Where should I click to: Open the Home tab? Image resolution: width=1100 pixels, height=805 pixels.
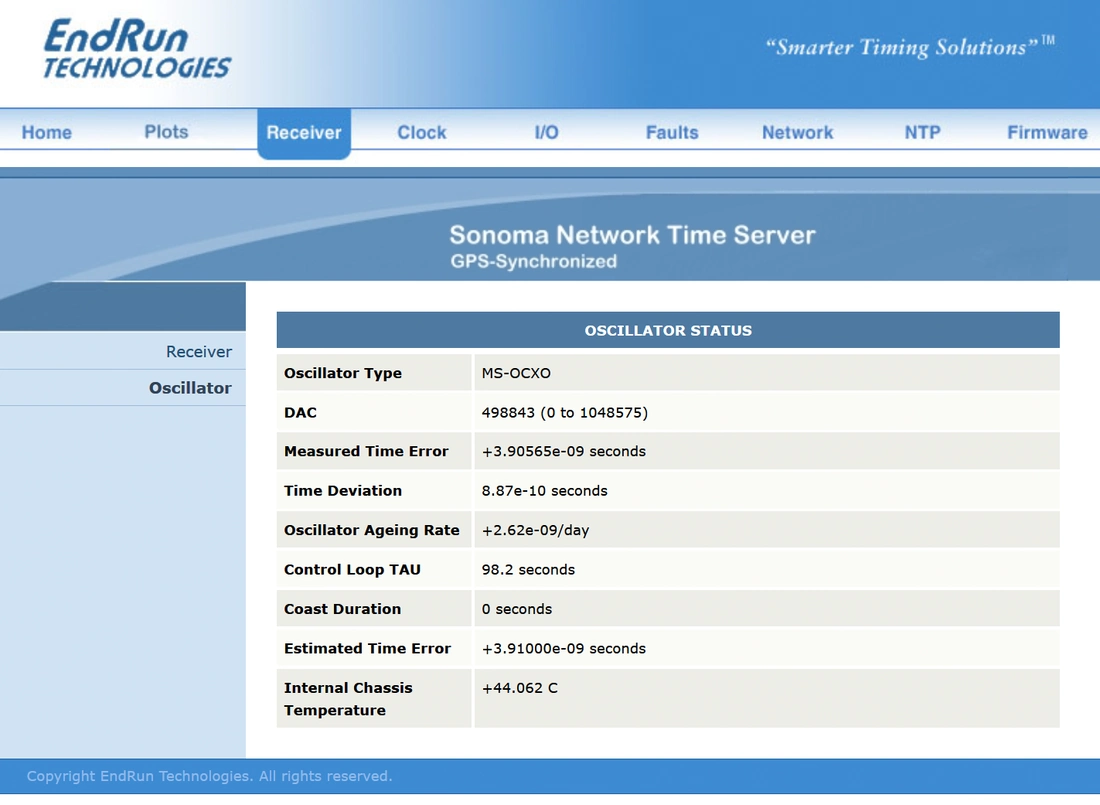point(46,132)
